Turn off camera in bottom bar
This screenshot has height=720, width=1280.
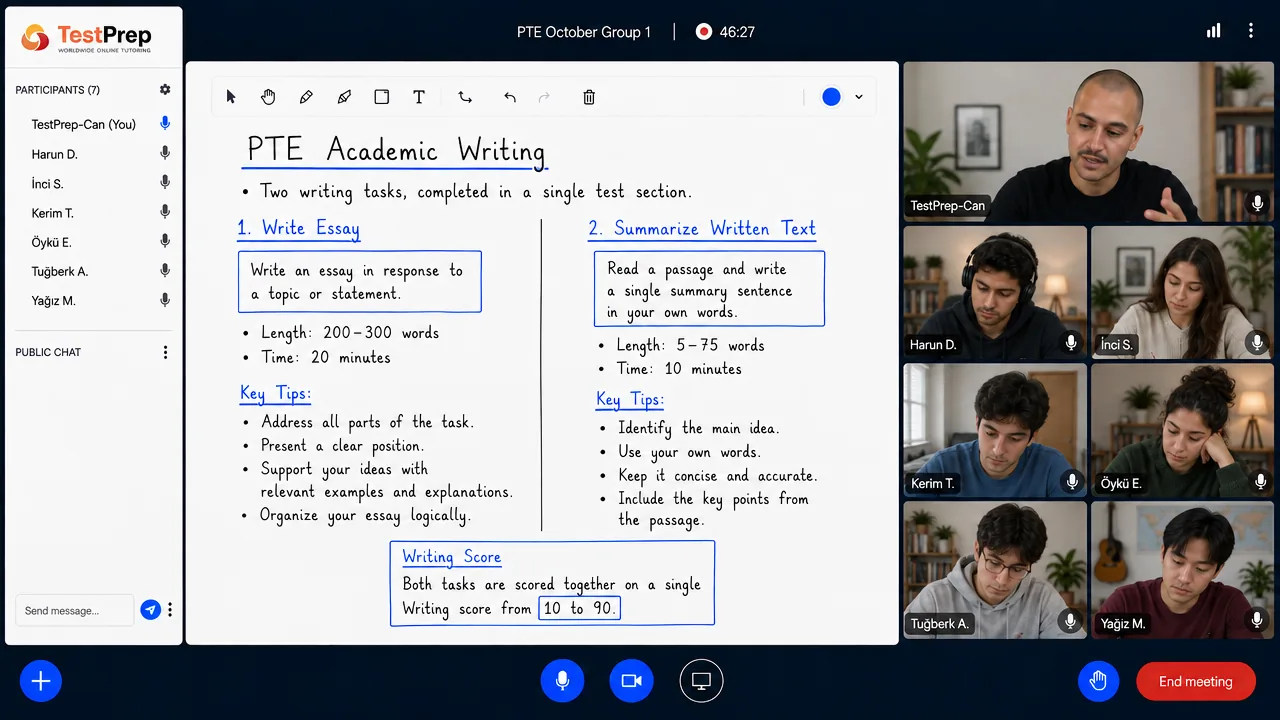[x=631, y=681]
